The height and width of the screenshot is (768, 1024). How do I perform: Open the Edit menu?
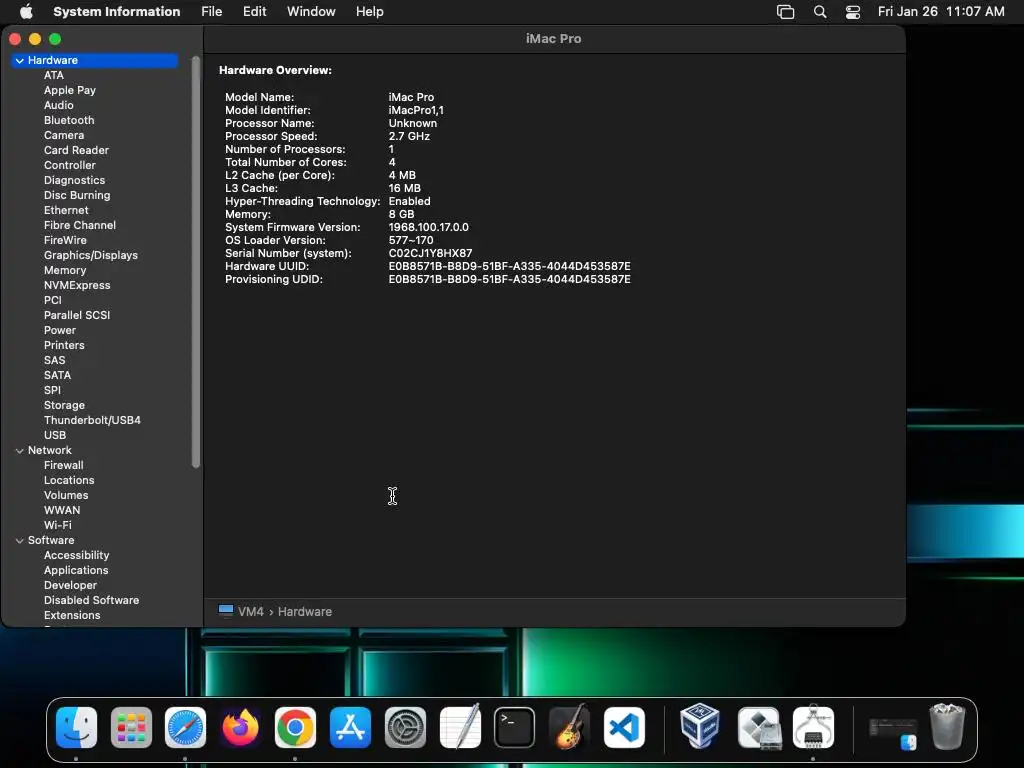point(255,12)
